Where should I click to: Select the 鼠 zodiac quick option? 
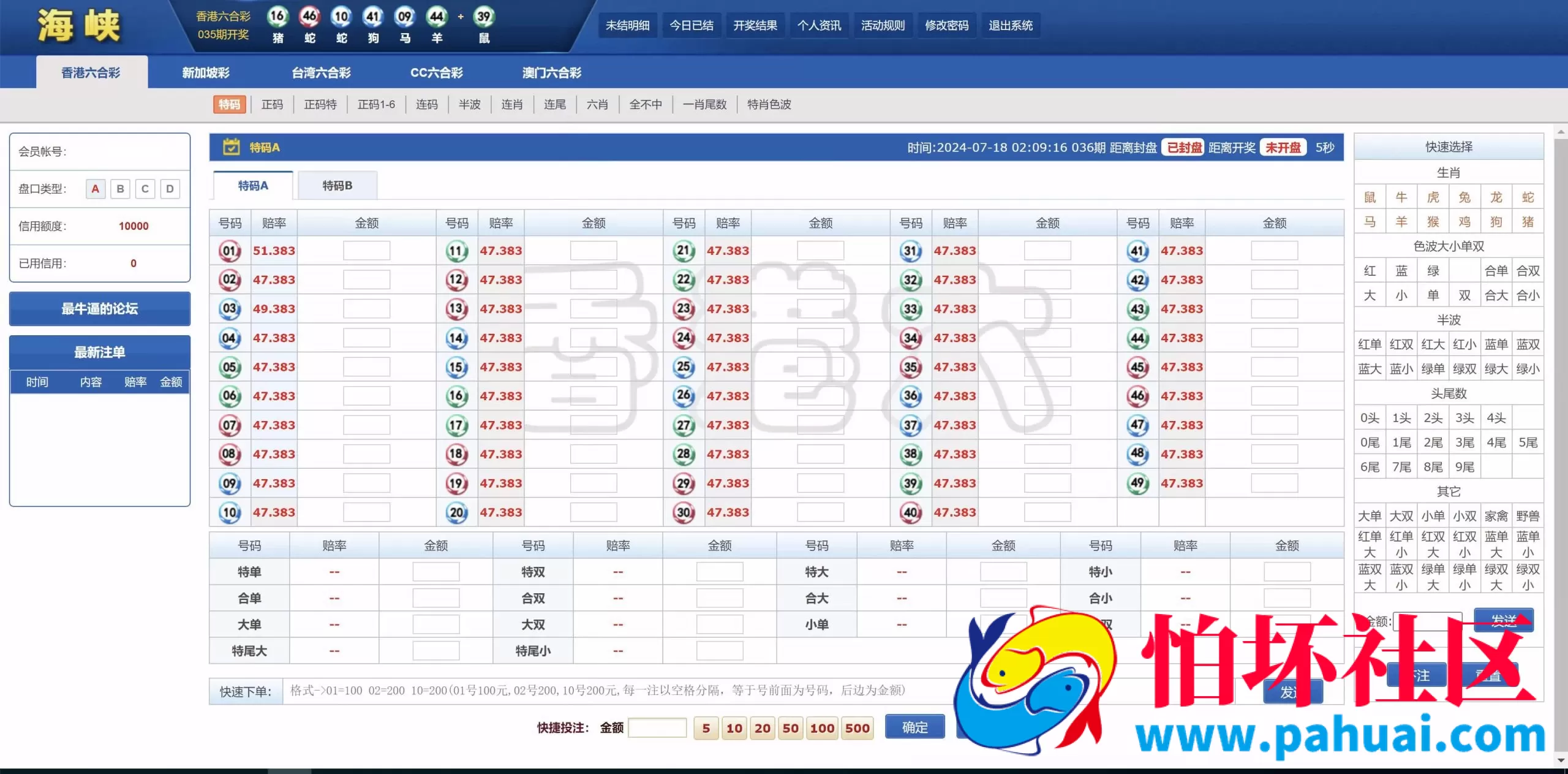1370,197
